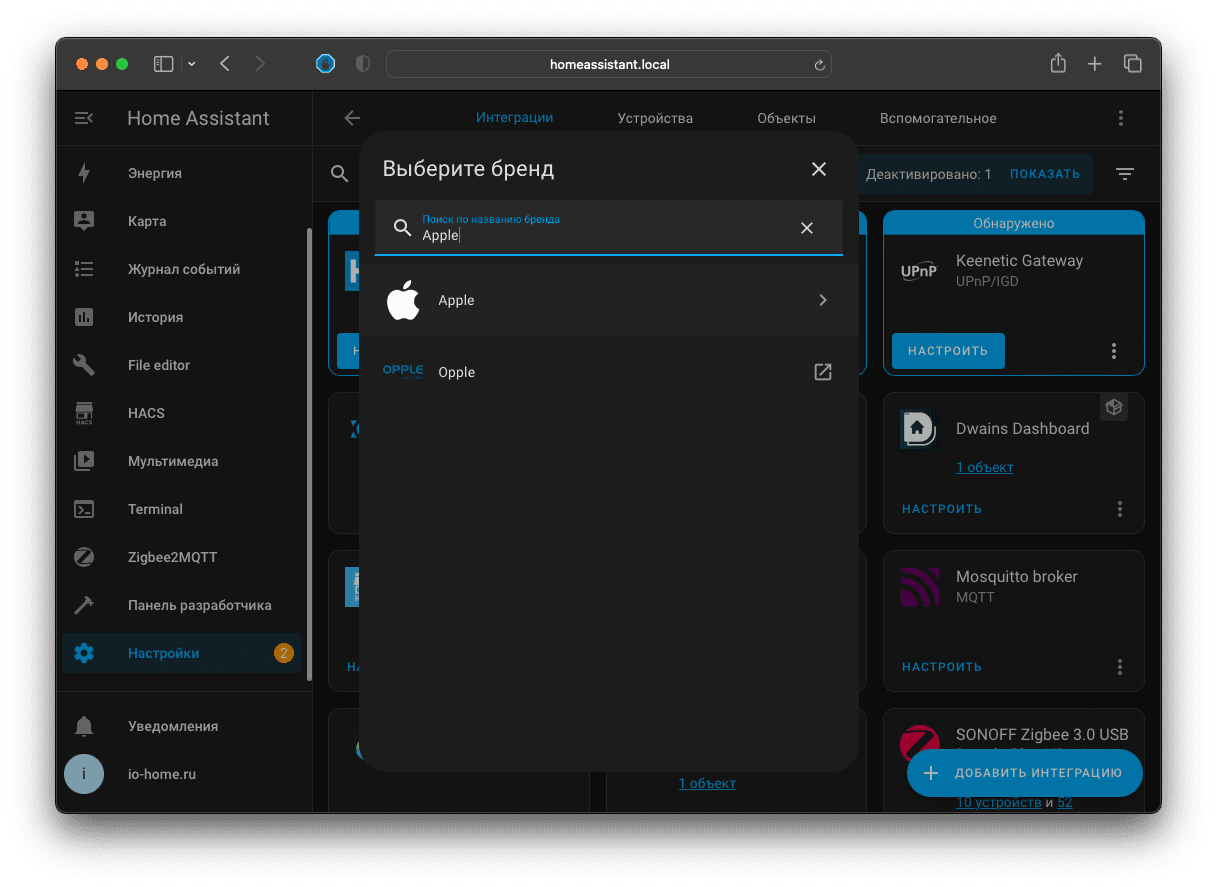
Task: Open Dwains Dashboard card options menu
Action: tap(1120, 509)
